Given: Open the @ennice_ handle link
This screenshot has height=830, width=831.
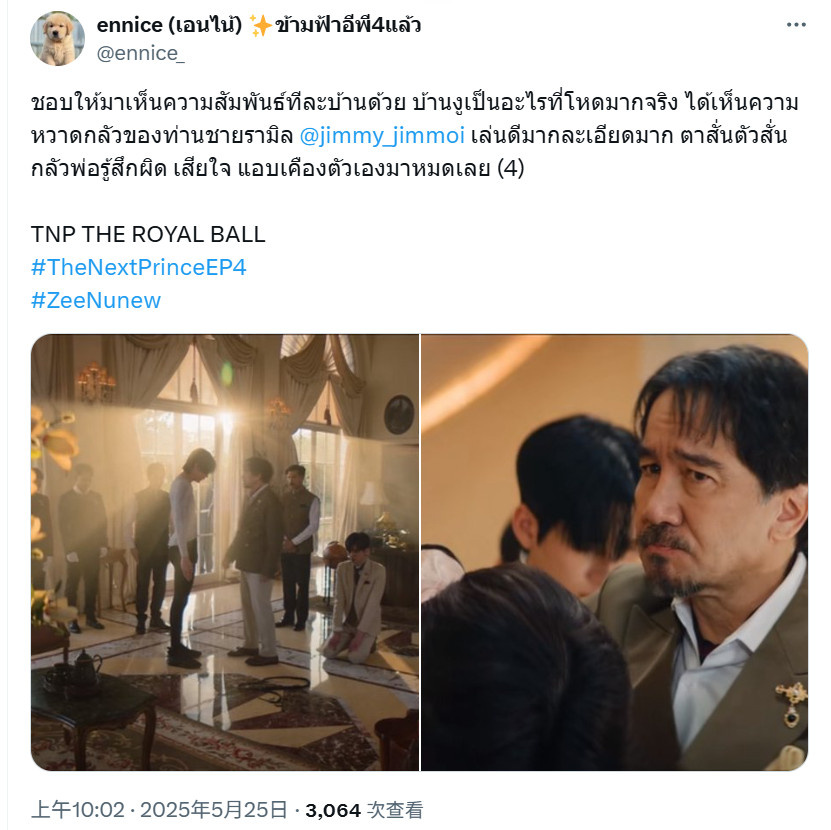Looking at the screenshot, I should [140, 53].
